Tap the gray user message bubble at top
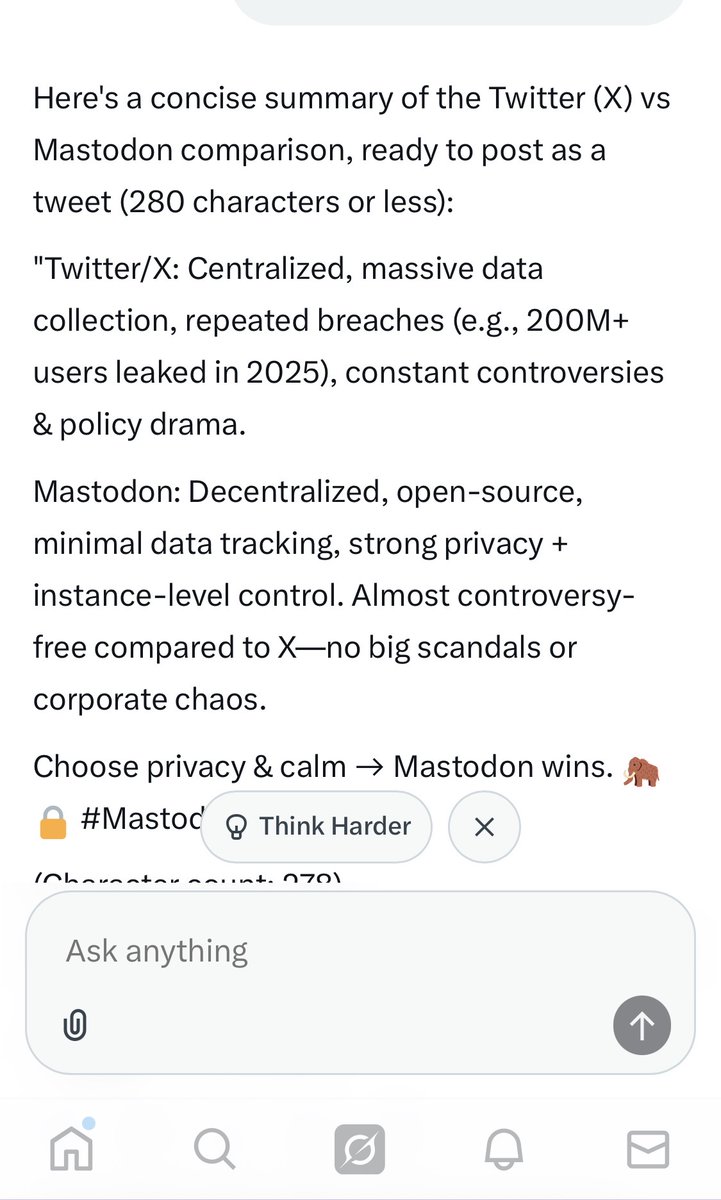Image resolution: width=721 pixels, height=1200 pixels. click(459, 10)
